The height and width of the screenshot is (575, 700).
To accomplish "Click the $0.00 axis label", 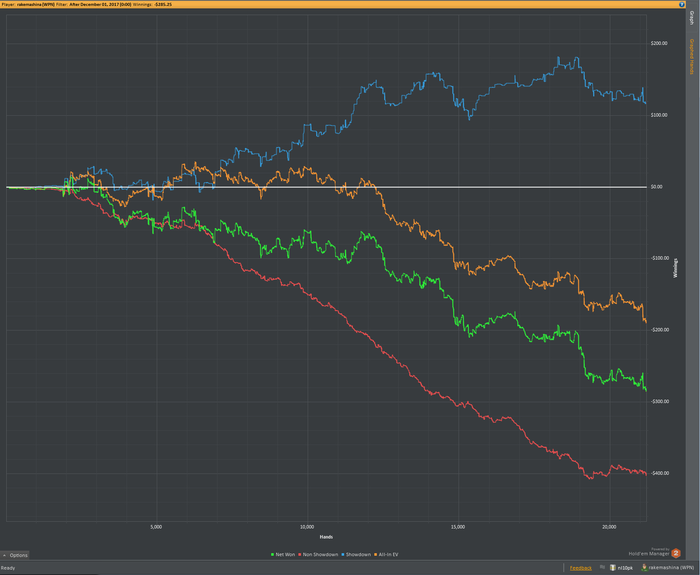I will 657,187.
